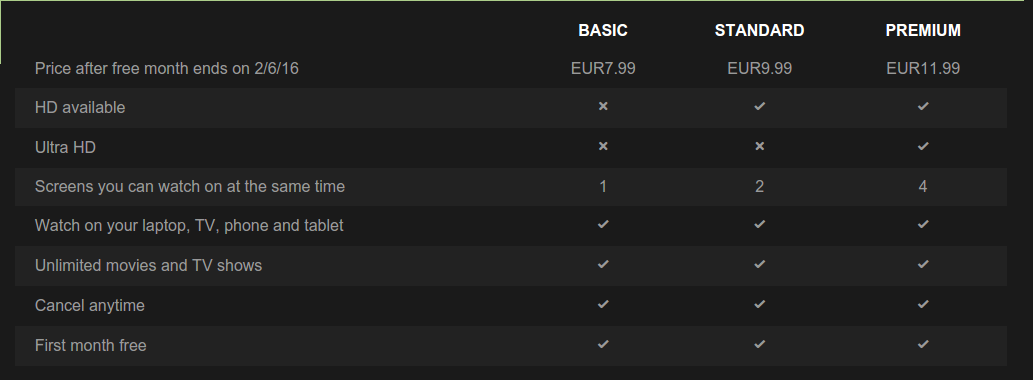This screenshot has width=1033, height=380.
Task: Click the EUR11.99 Premium price
Action: click(x=923, y=68)
